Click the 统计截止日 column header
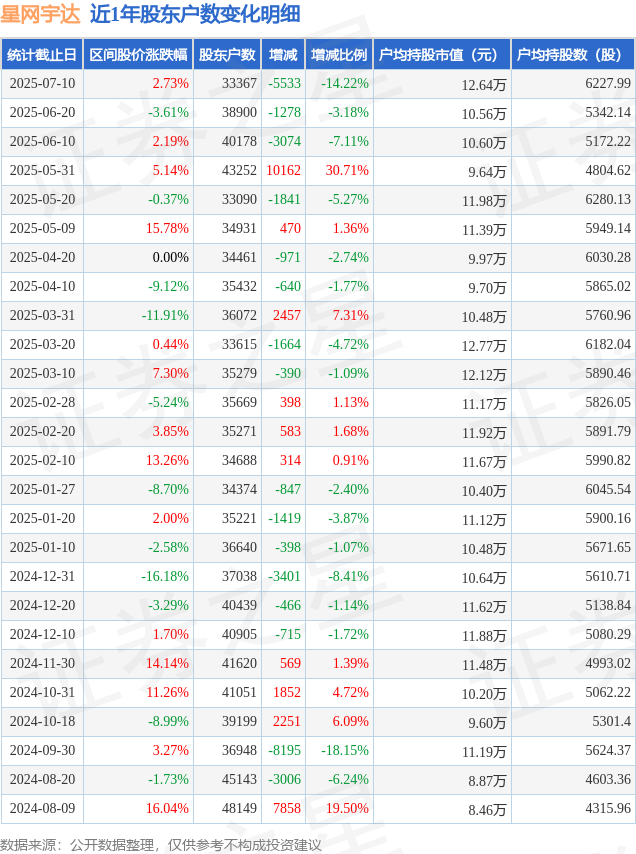Screen dimensions: 636x854 [42, 54]
